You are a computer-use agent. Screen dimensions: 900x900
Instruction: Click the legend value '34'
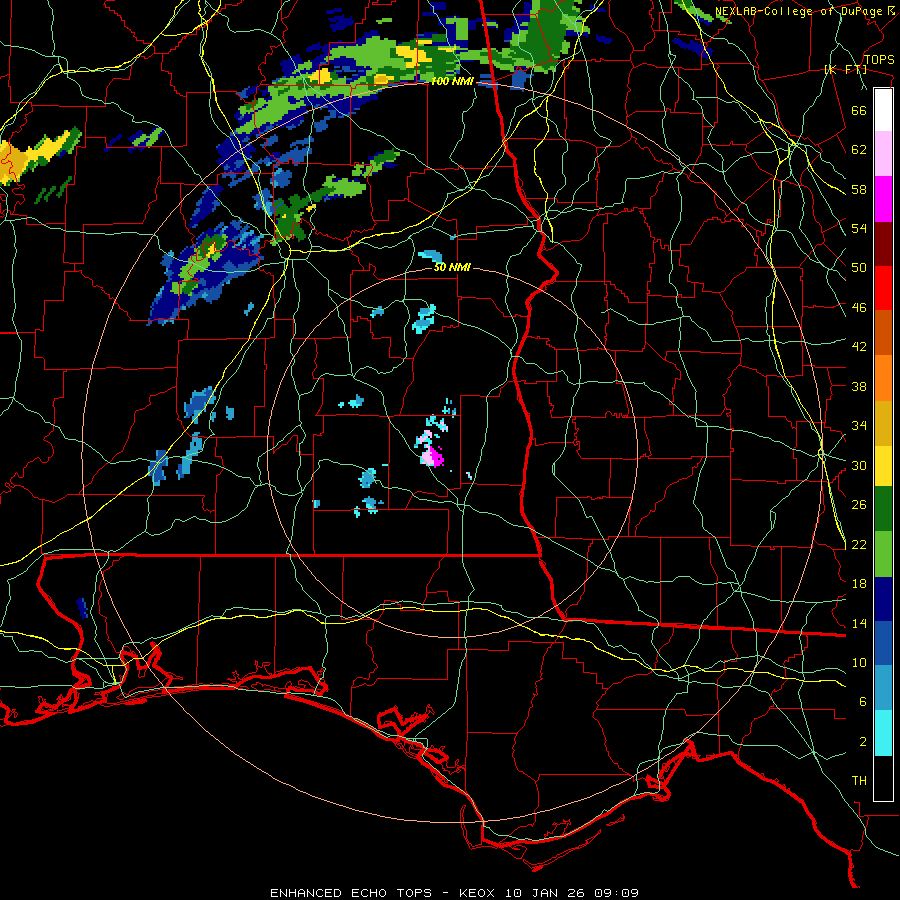pyautogui.click(x=859, y=425)
